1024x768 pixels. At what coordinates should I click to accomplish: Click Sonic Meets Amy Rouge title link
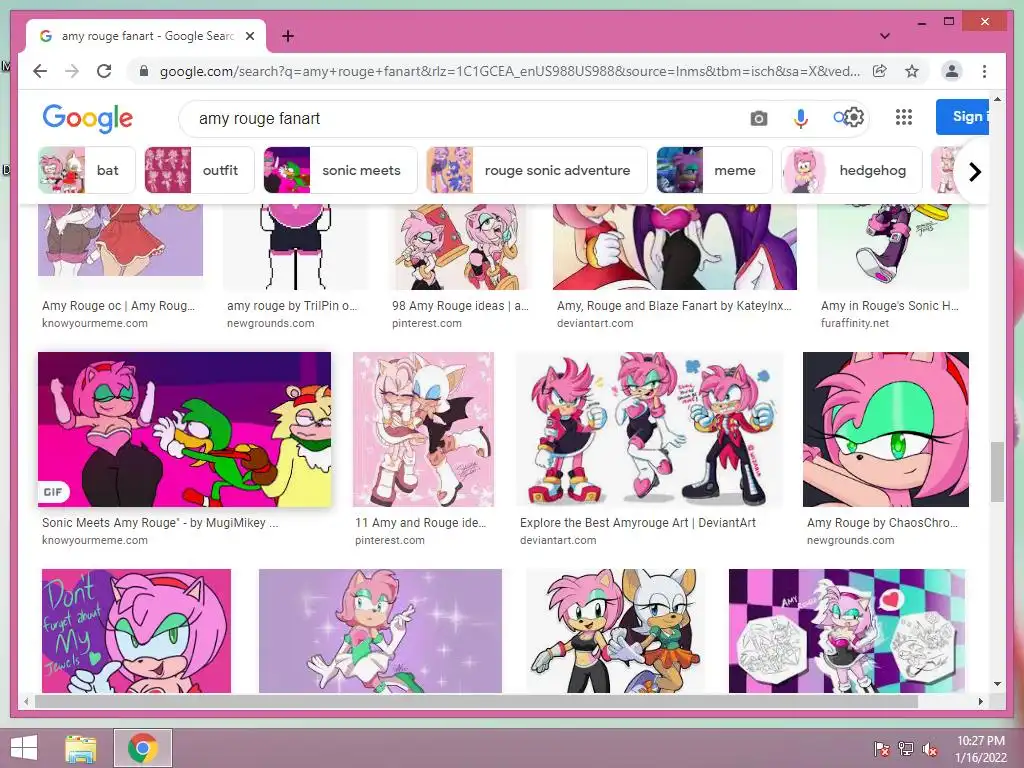click(160, 522)
